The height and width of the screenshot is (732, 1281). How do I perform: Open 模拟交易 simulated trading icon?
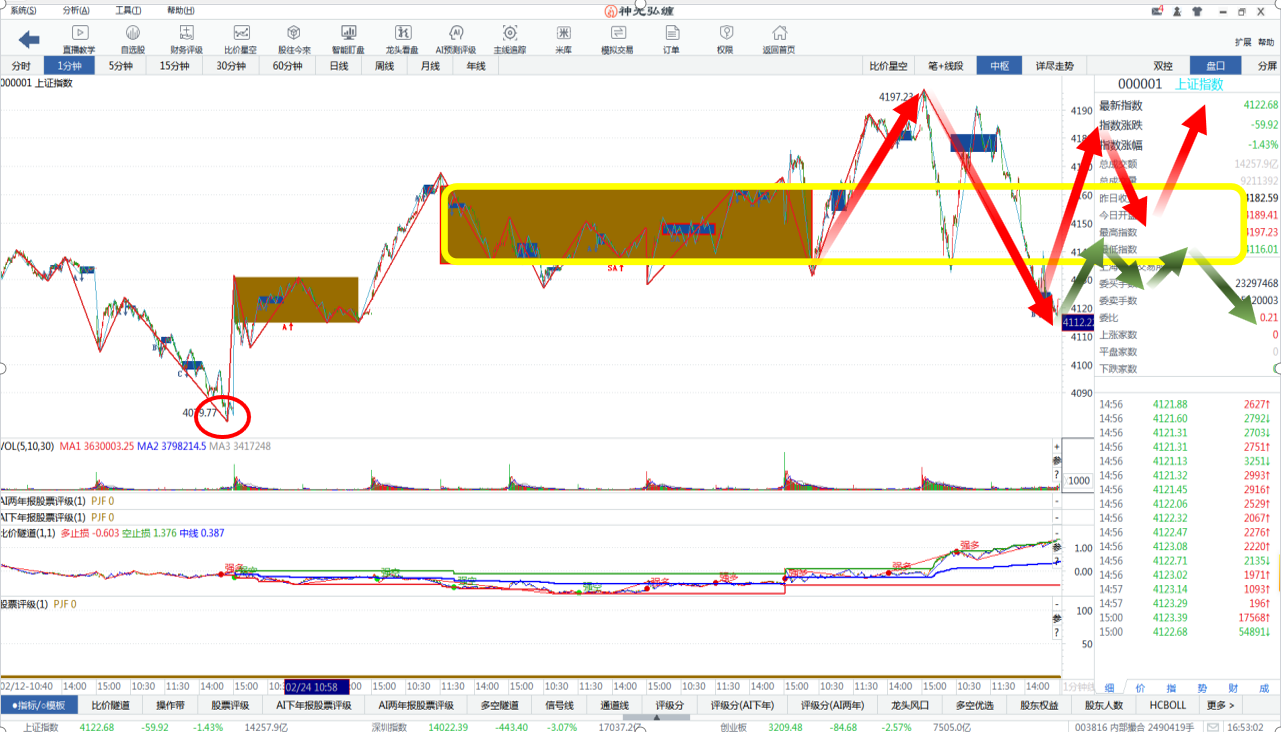tap(617, 38)
